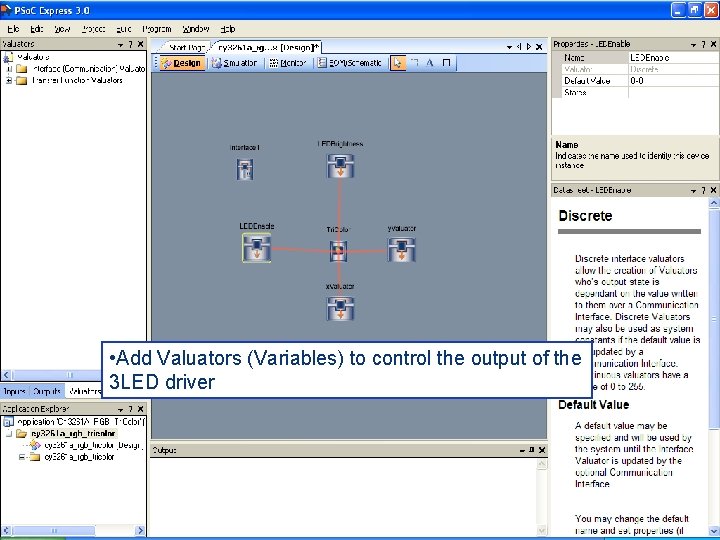The height and width of the screenshot is (540, 720).
Task: Select the dashed selection box tool
Action: pyautogui.click(x=414, y=62)
